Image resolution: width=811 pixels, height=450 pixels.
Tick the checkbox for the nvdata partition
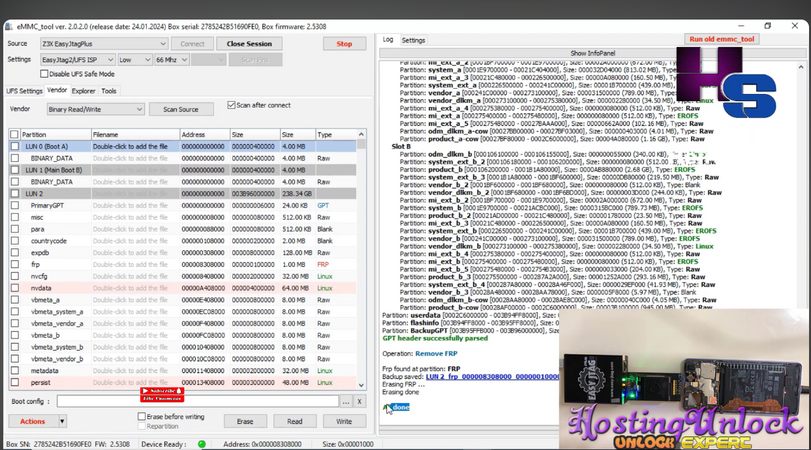click(14, 288)
